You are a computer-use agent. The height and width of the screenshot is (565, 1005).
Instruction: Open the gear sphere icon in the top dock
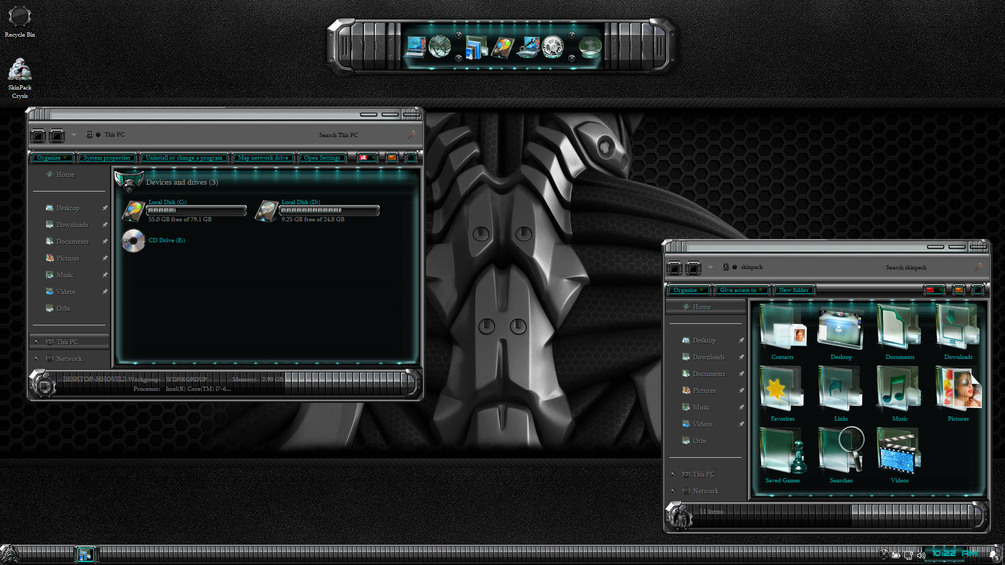pos(552,47)
